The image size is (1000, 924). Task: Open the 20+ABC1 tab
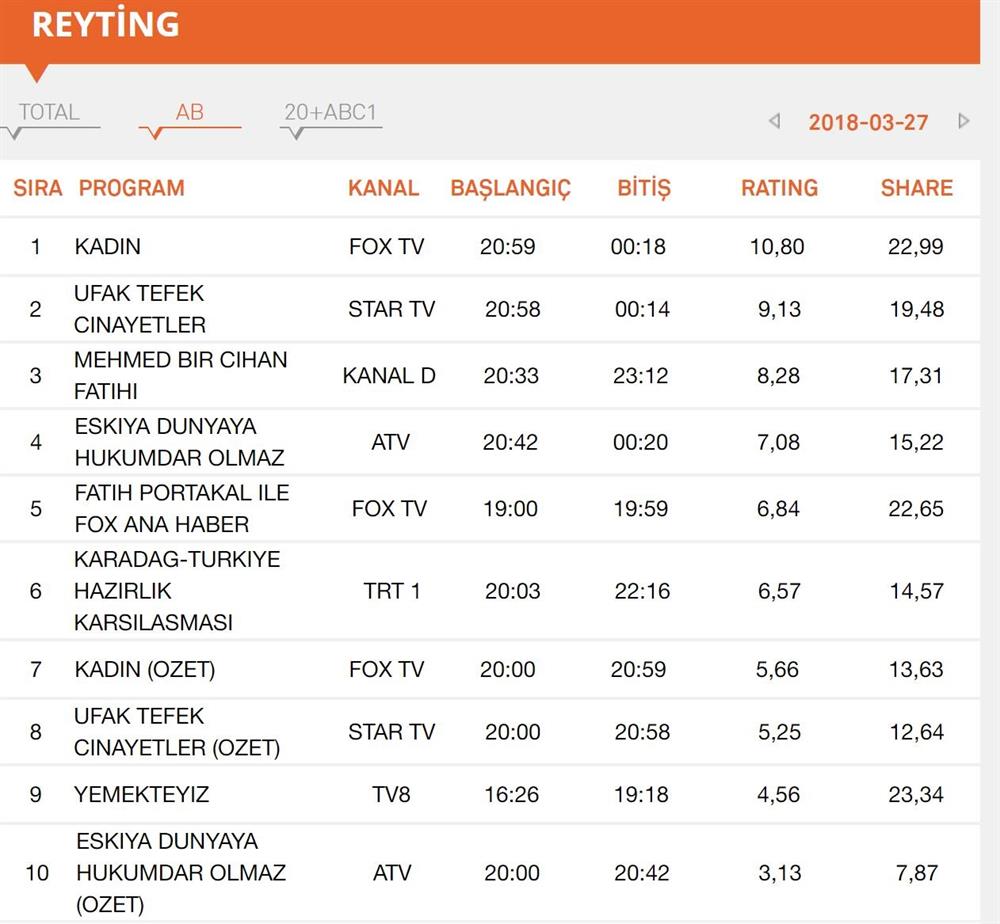point(331,113)
